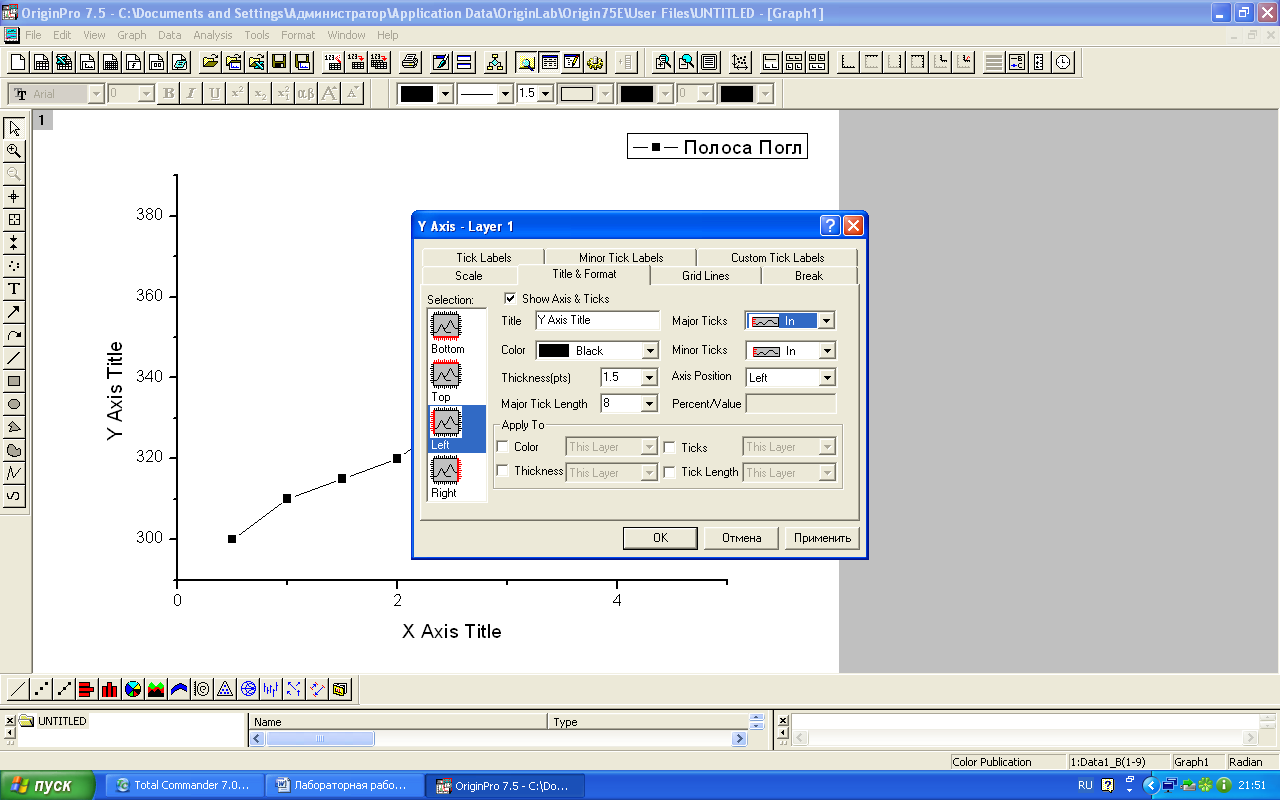Click OK in the Y Axis dialog

[x=660, y=538]
